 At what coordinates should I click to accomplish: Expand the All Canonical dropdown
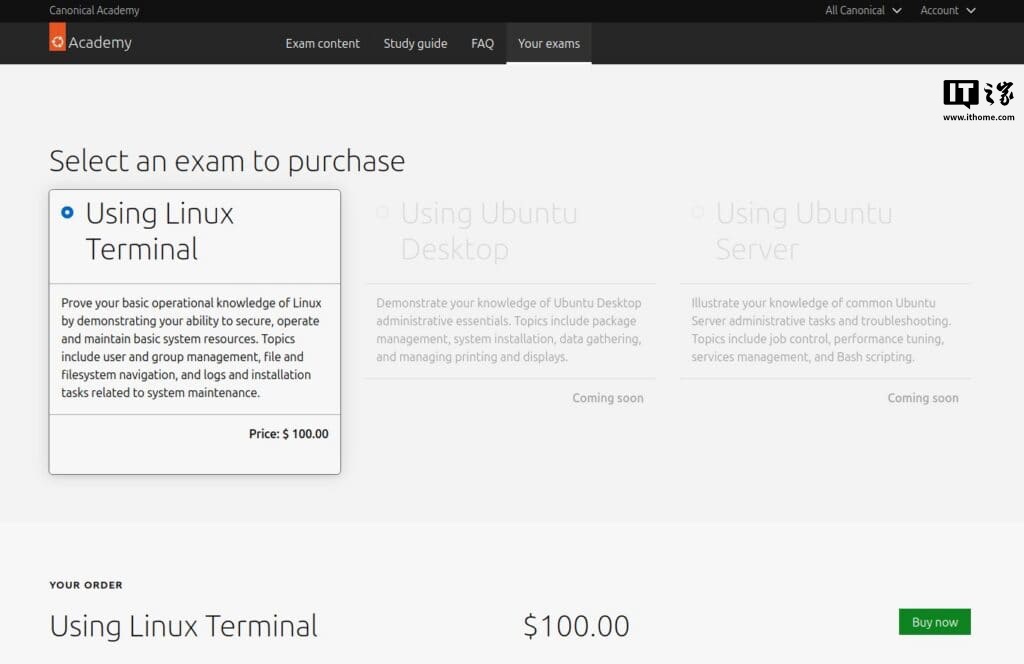click(862, 11)
